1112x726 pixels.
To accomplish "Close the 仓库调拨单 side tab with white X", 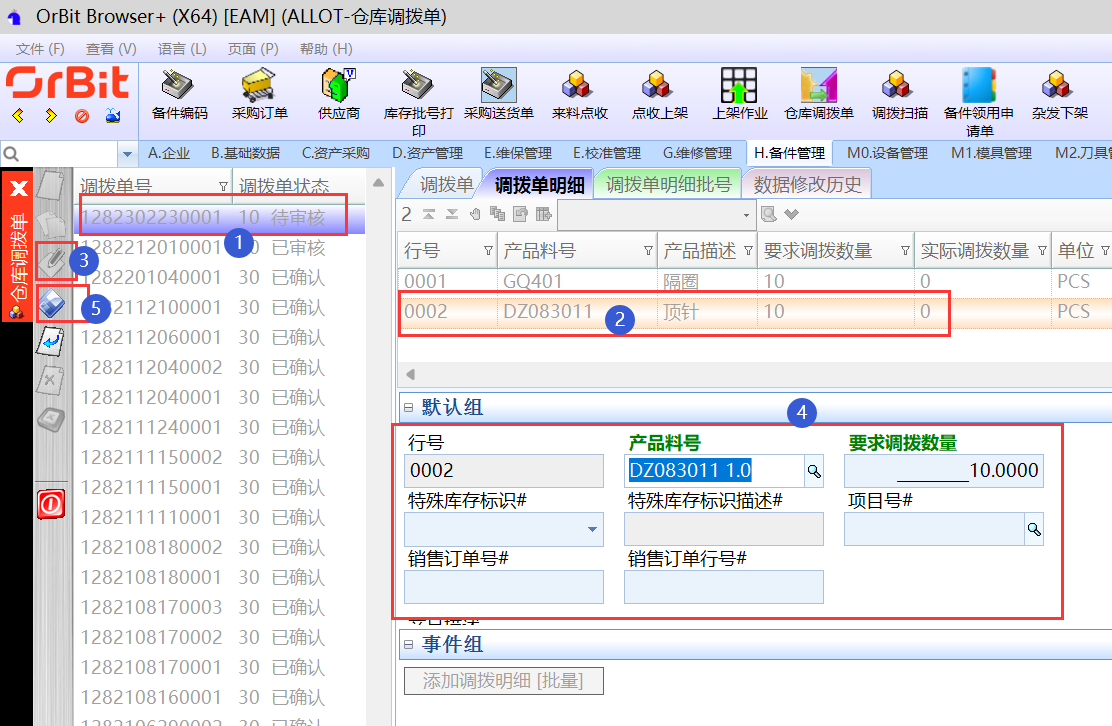I will coord(18,189).
